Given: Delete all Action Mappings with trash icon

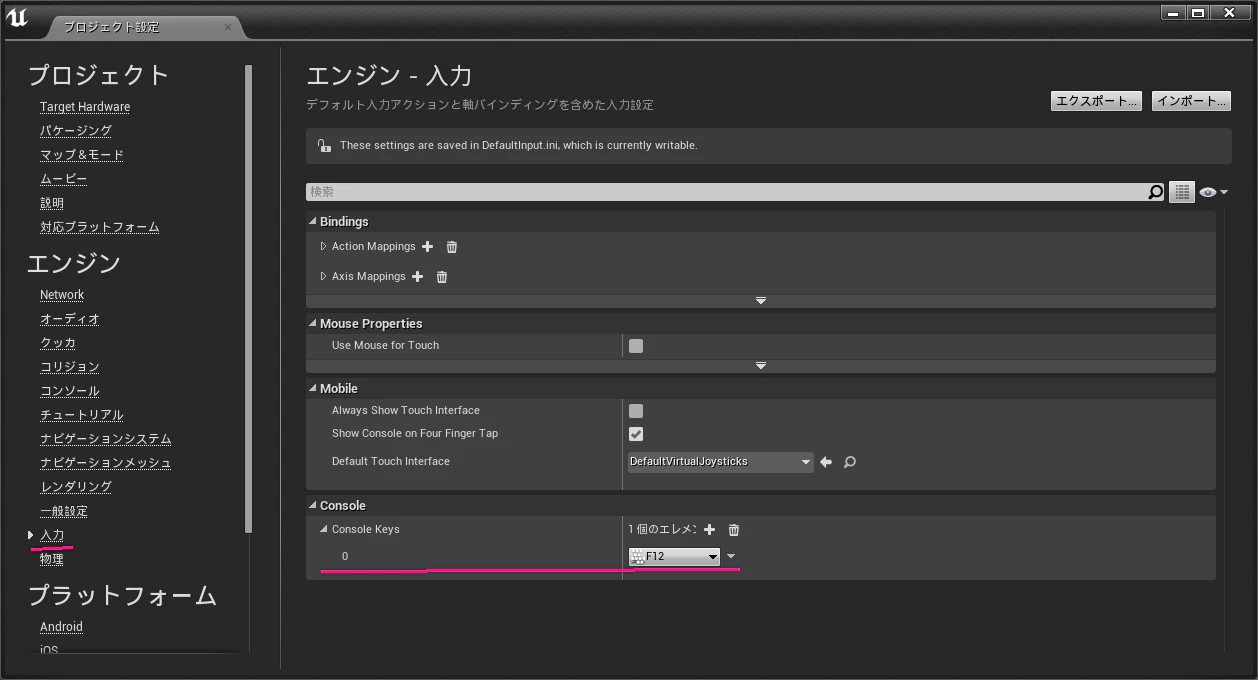Looking at the screenshot, I should pos(452,247).
